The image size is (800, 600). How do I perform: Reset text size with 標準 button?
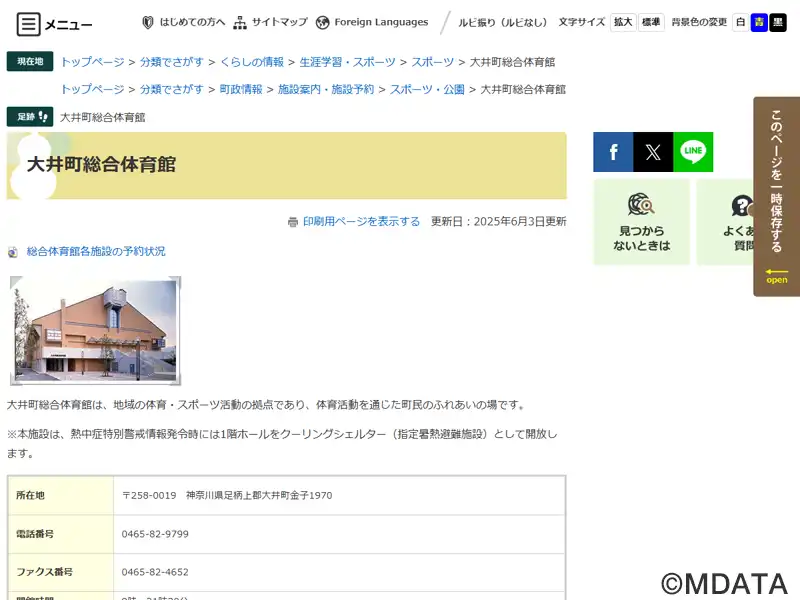651,22
